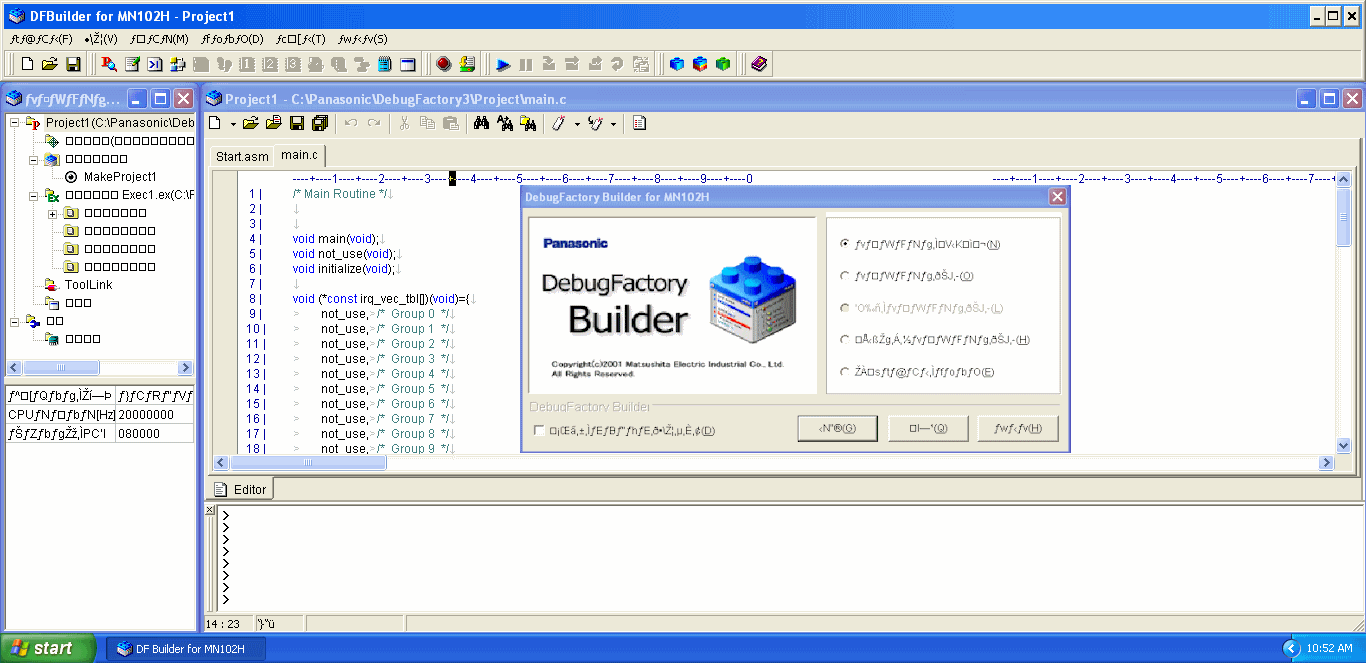
Task: Click the notepad-with-pencil toolbar icon
Action: pos(132,64)
